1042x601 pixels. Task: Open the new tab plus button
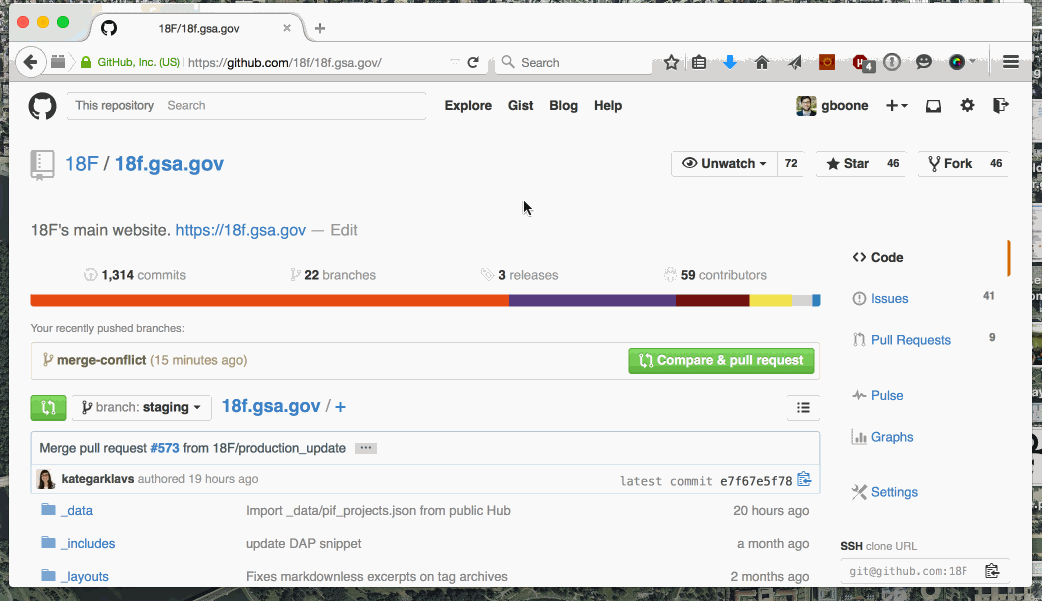tap(320, 28)
